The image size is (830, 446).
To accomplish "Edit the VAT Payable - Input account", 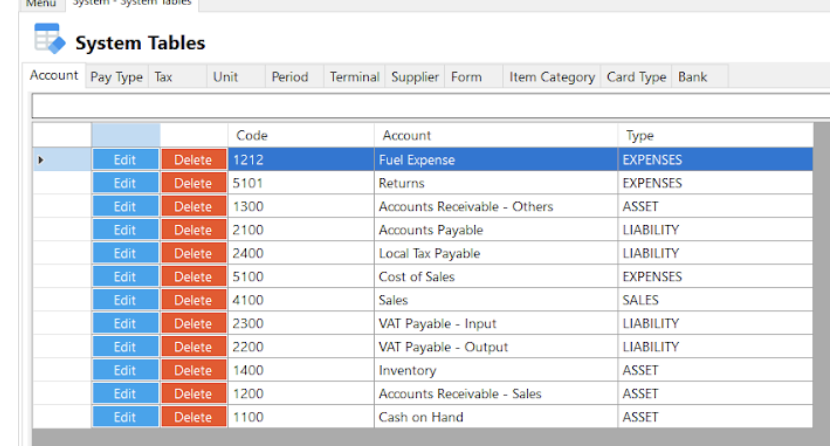I will click(125, 323).
